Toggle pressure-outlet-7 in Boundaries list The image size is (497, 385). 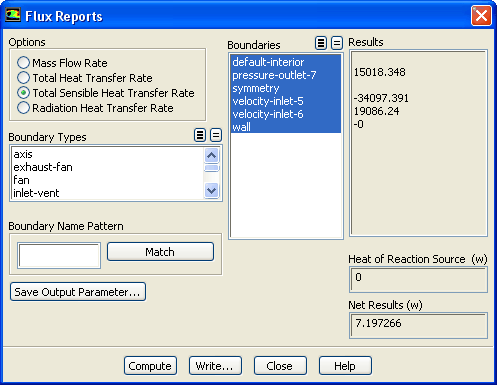[x=286, y=75]
